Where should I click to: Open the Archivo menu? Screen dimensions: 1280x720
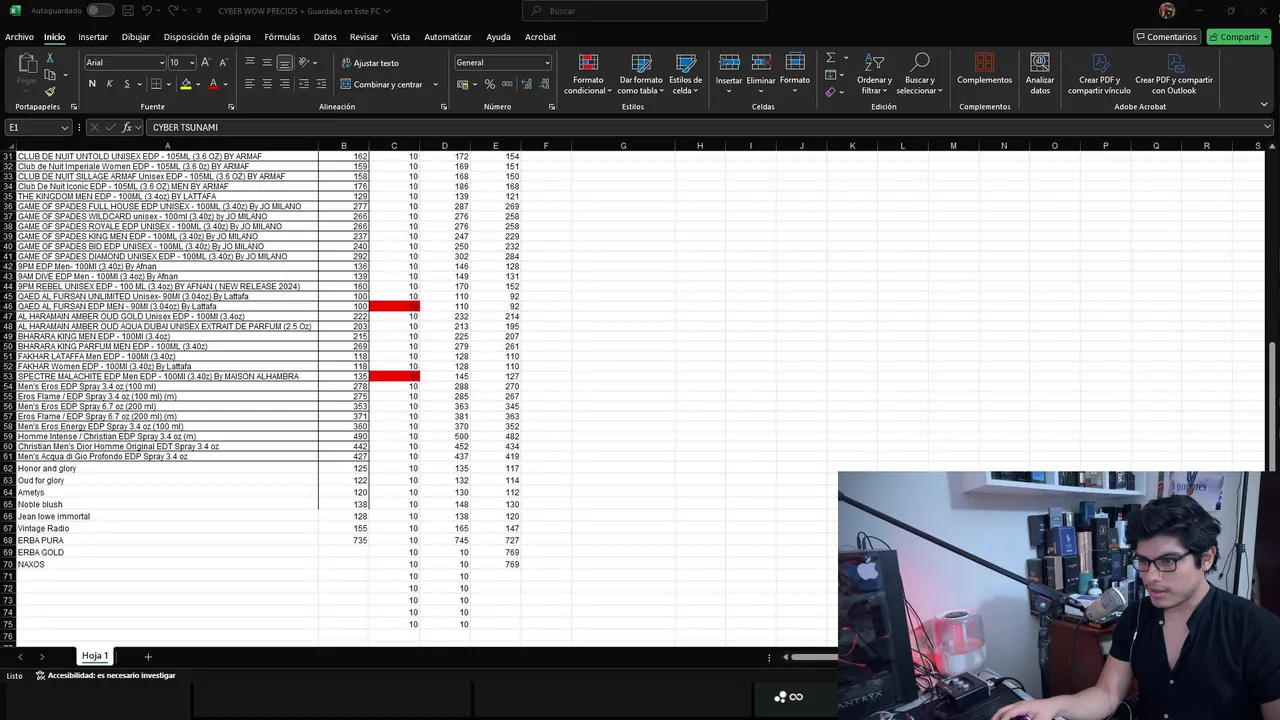(x=19, y=37)
